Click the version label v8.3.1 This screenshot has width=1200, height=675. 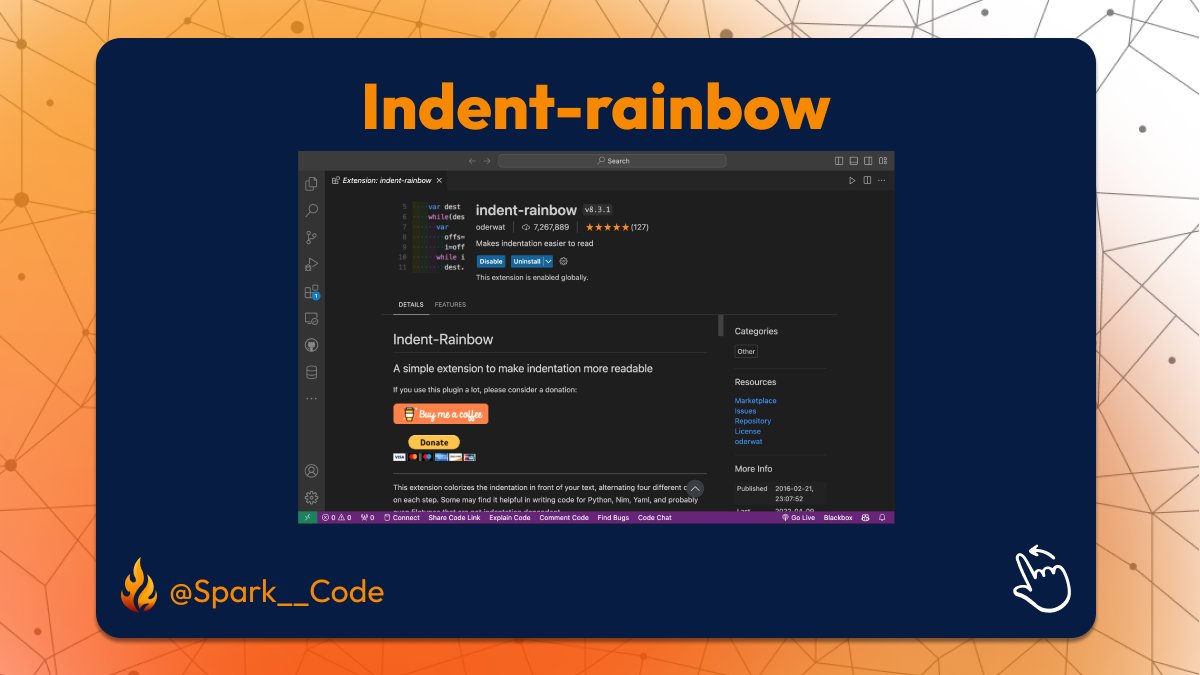click(x=598, y=210)
